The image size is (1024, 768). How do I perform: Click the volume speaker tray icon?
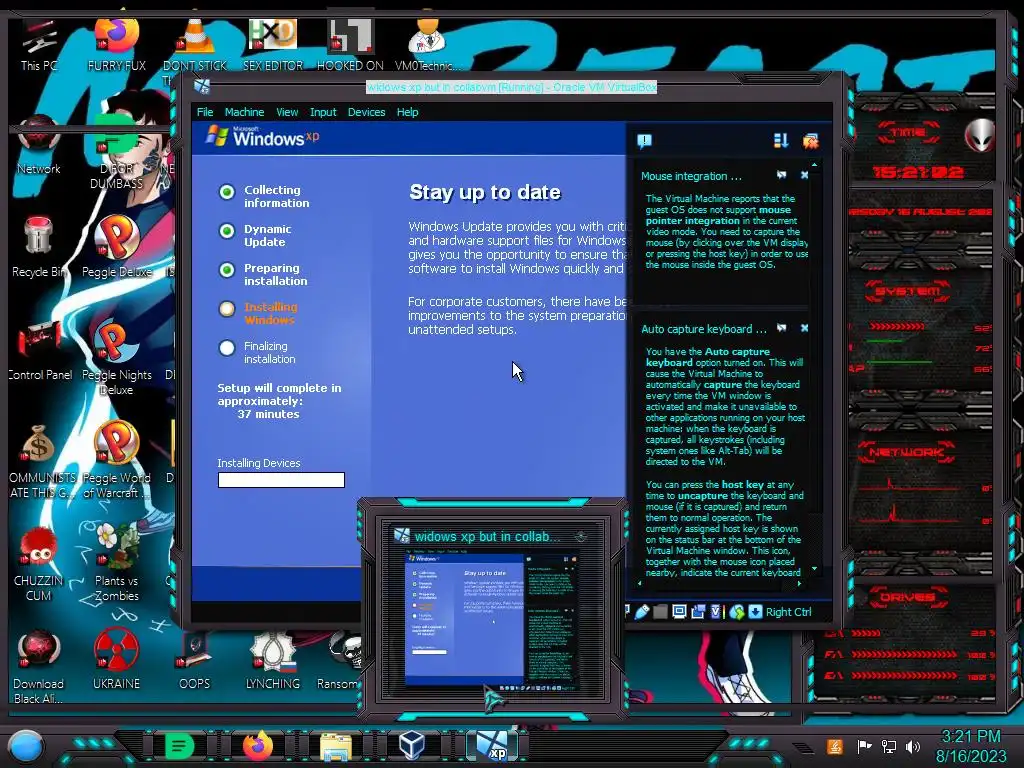pyautogui.click(x=913, y=746)
